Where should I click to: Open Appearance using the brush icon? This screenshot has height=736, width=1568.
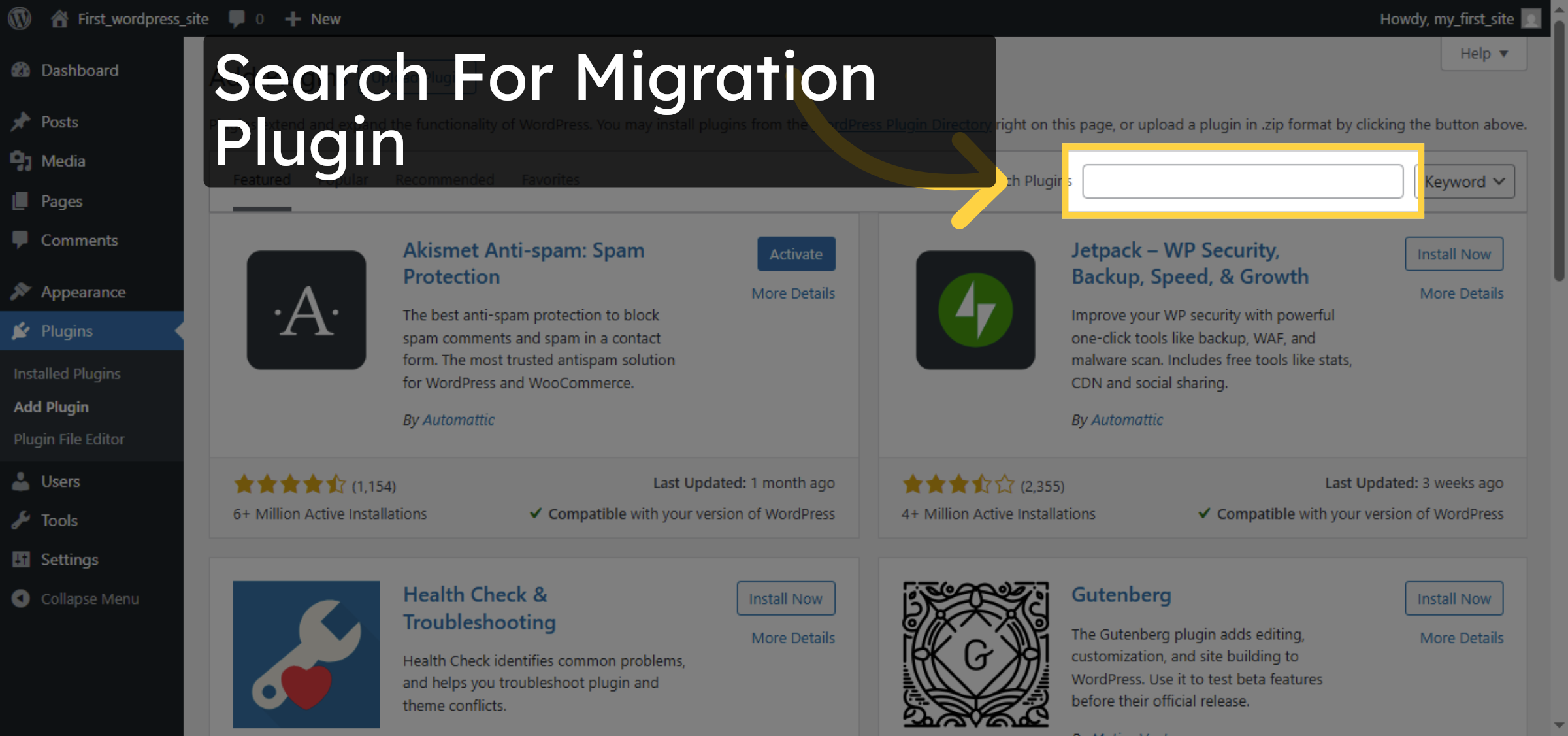(x=22, y=292)
